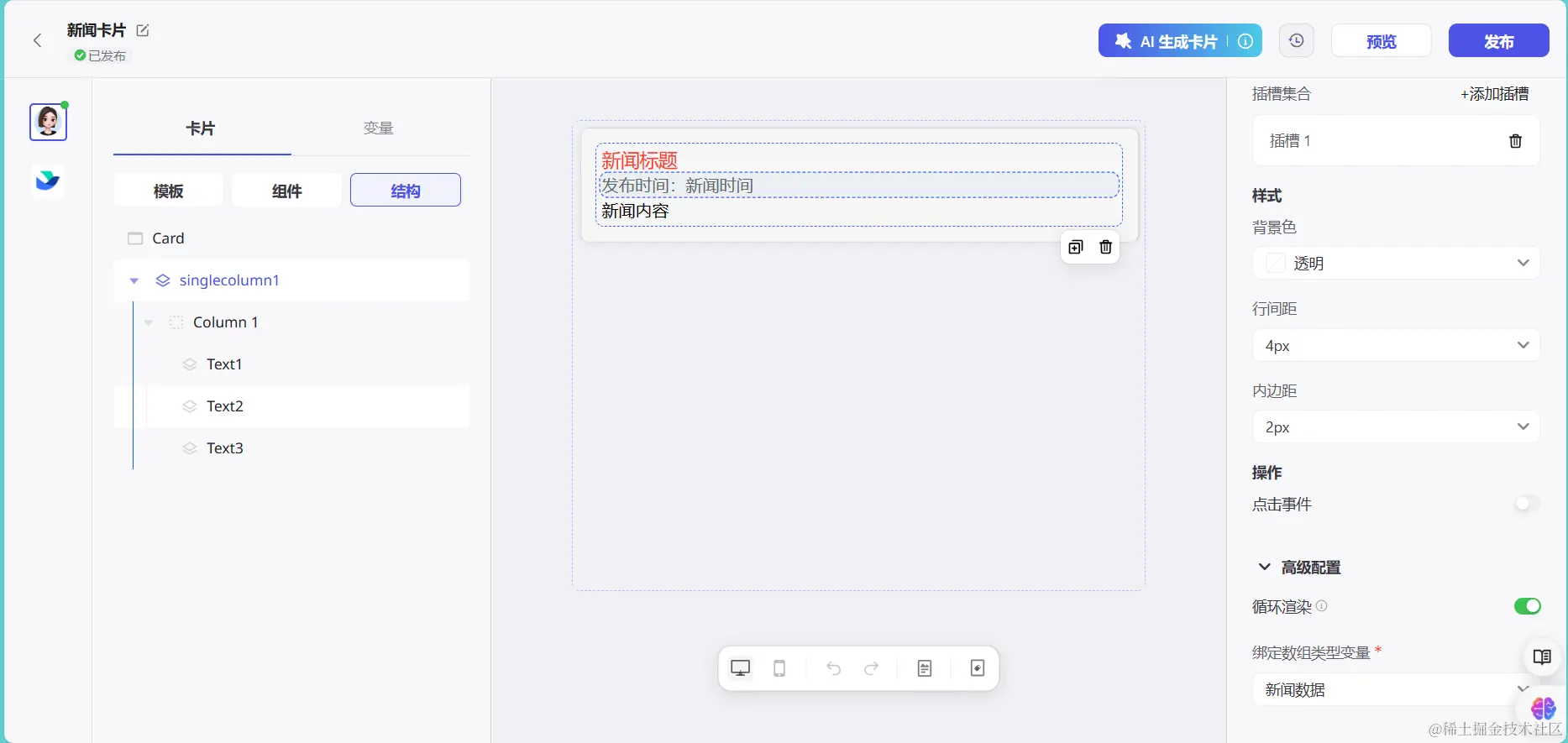The image size is (1568, 743).
Task: Select the Column 1 node in the tree
Action: tap(291, 322)
